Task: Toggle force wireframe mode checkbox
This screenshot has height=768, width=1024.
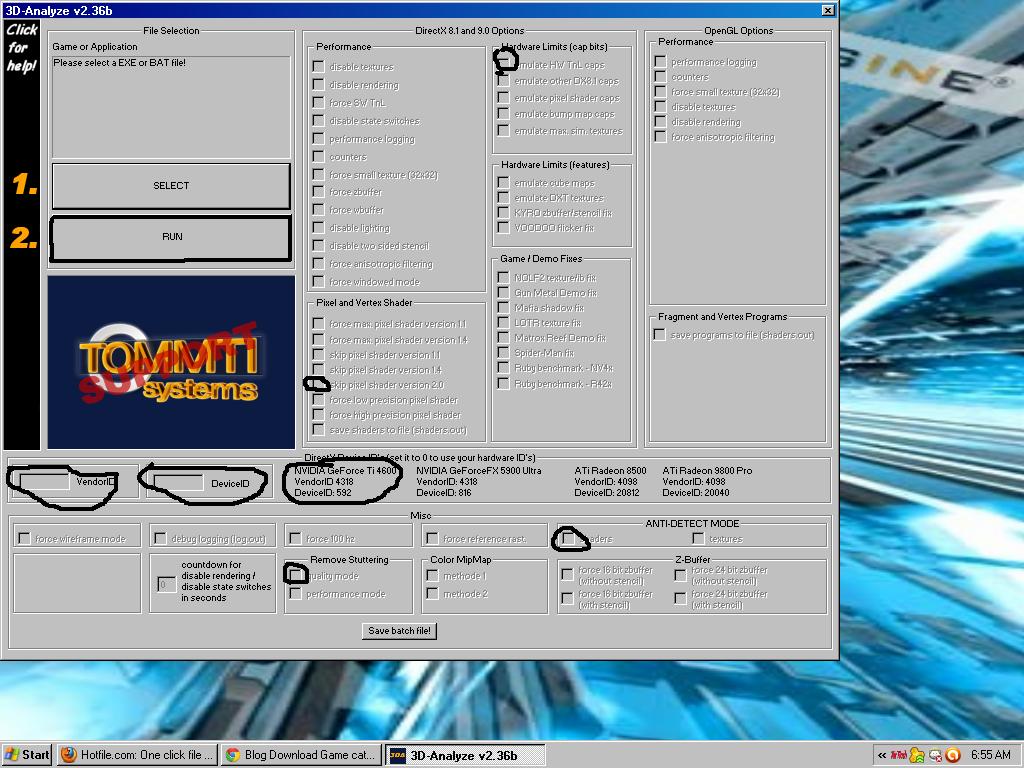Action: click(24, 538)
